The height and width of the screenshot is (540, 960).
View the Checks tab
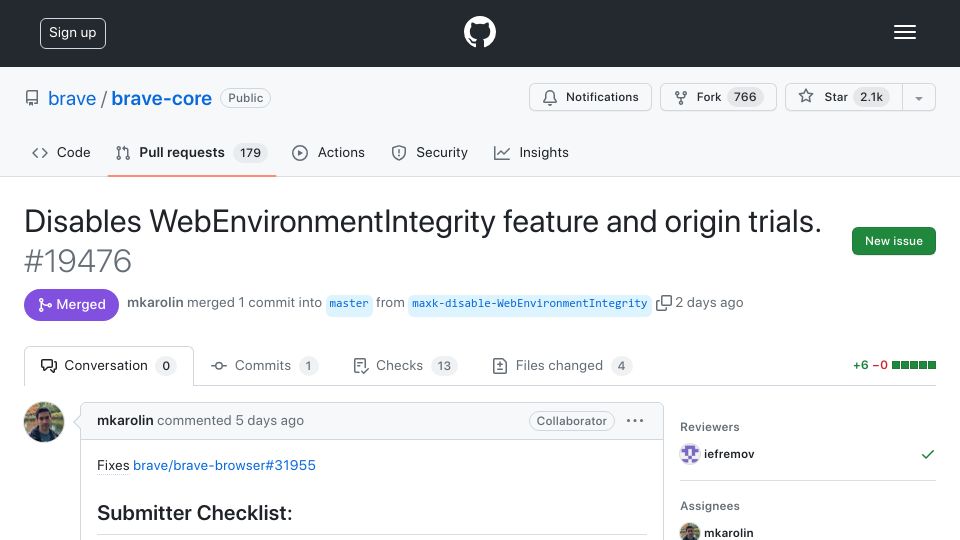point(405,366)
